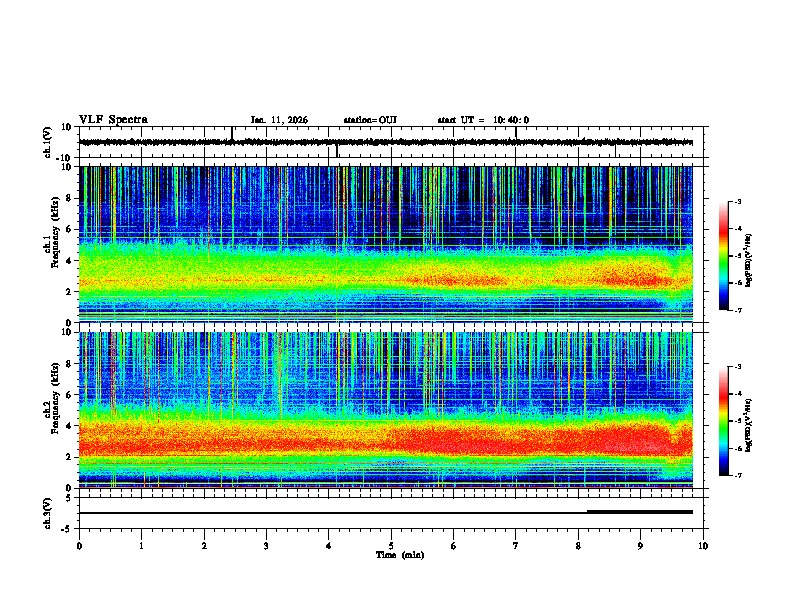The image size is (792, 612).
Task: Select the date text "Jan. 11, 2026"
Action: click(x=279, y=120)
